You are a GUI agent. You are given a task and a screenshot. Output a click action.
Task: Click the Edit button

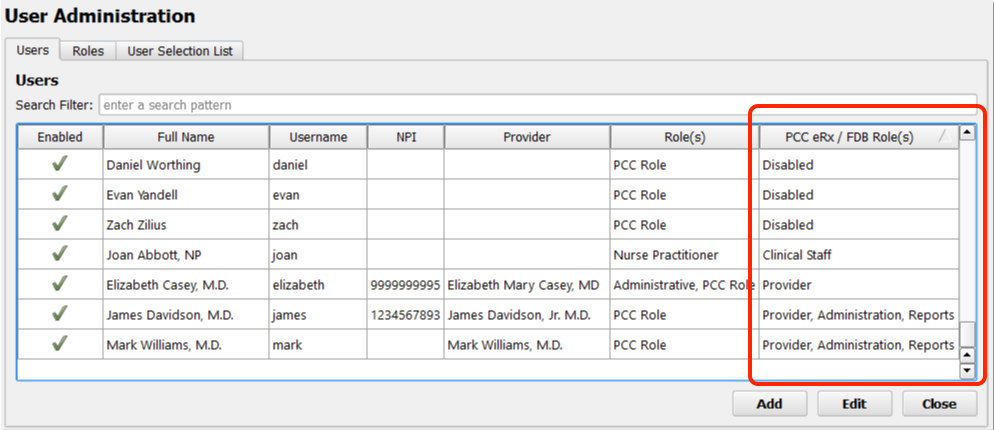click(x=855, y=404)
